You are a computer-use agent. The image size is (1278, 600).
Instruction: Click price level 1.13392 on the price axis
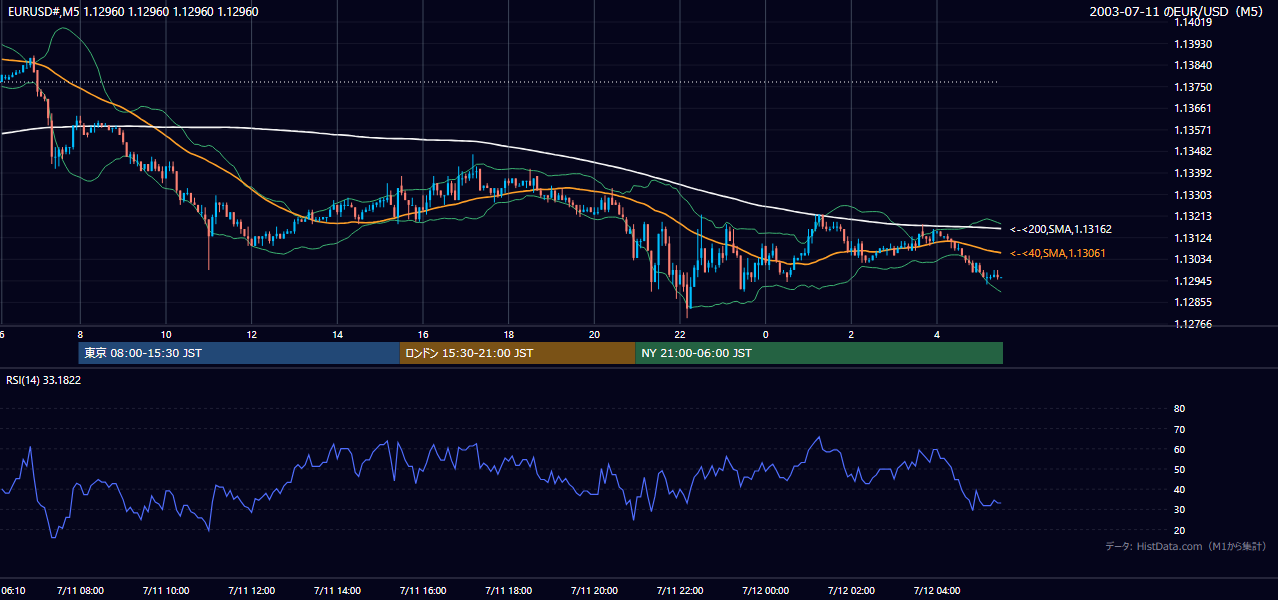(x=1192, y=173)
